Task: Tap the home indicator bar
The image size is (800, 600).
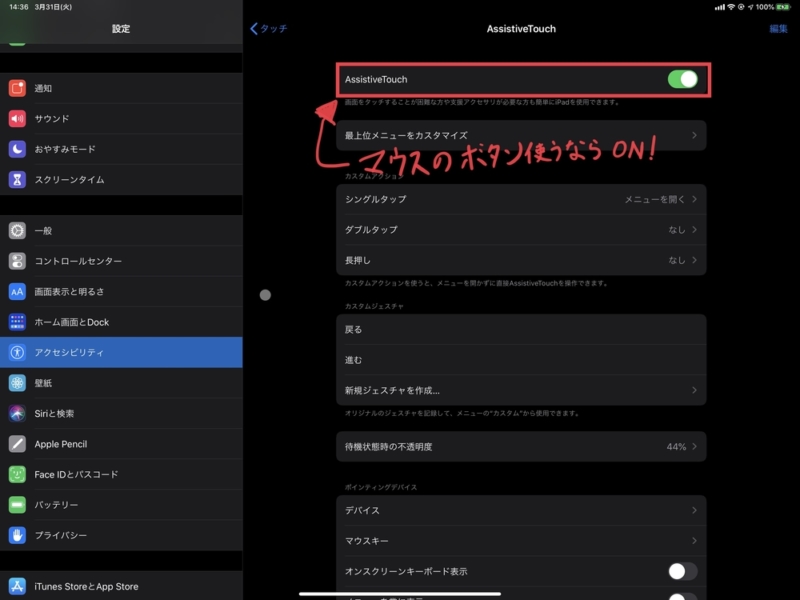Action: (399, 594)
